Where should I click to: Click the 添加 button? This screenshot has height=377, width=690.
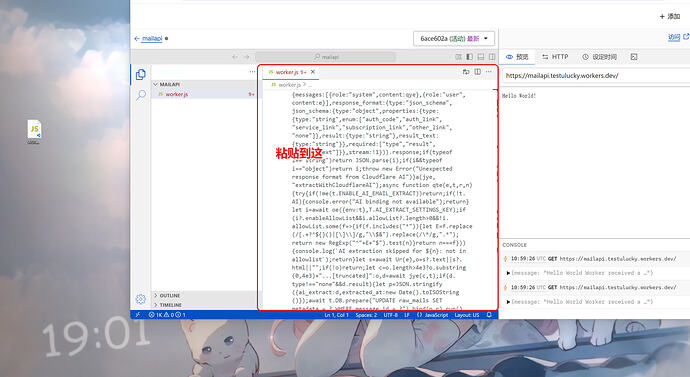(670, 16)
